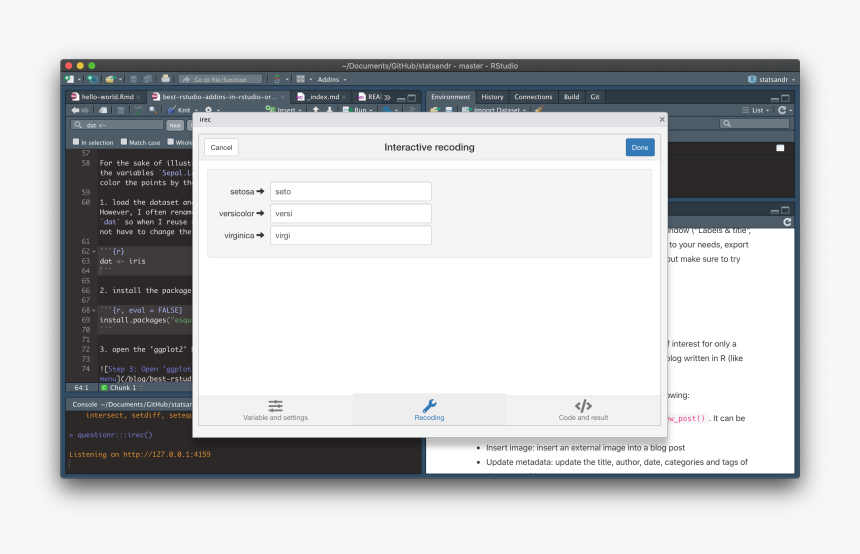Minimize the Environment pane
The image size is (860, 554).
click(774, 99)
